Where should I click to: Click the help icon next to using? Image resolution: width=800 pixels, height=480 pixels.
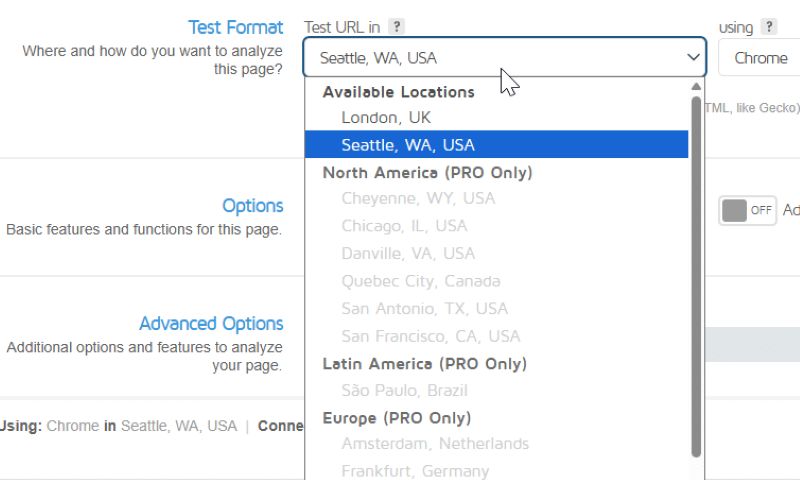pyautogui.click(x=769, y=27)
